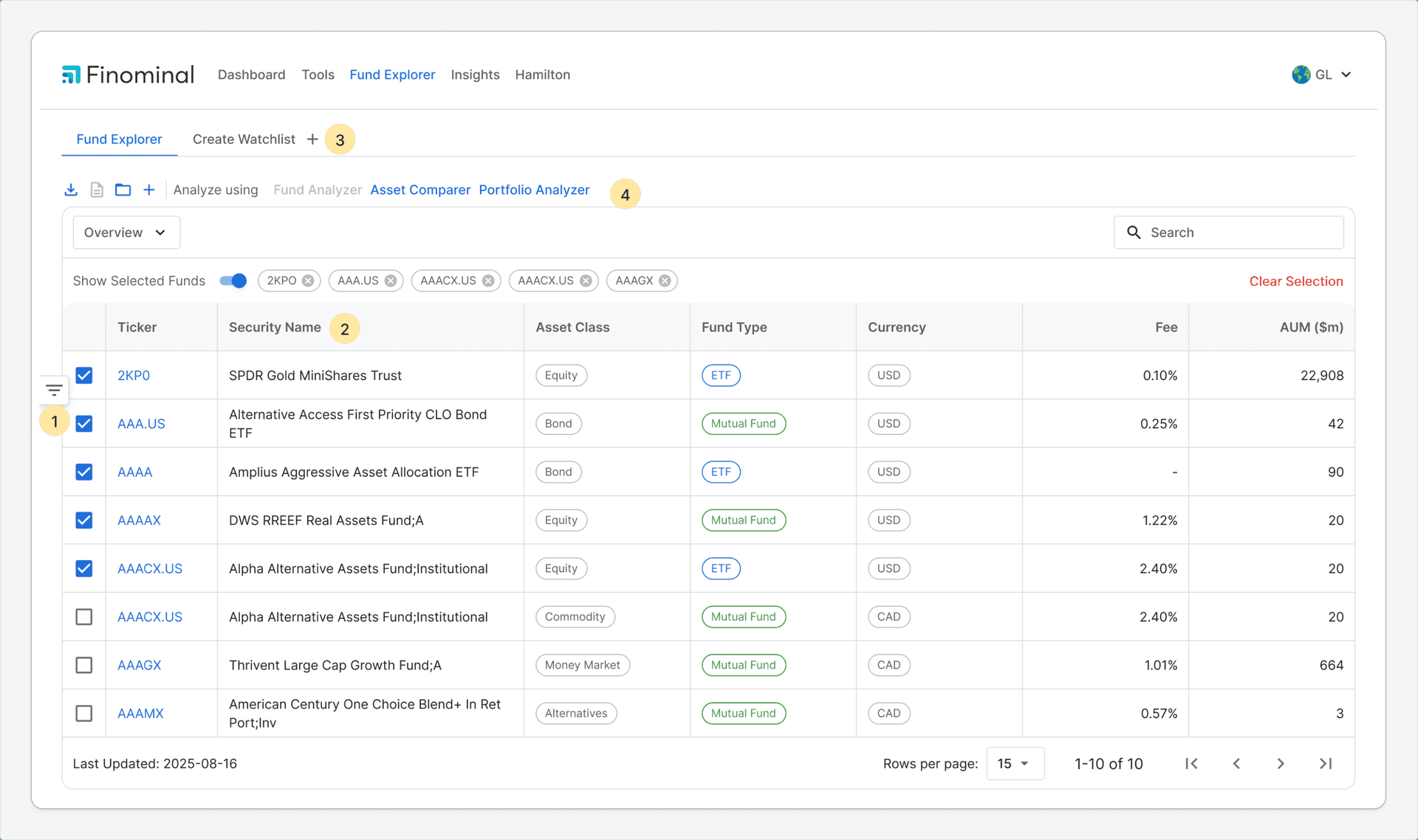Image resolution: width=1418 pixels, height=840 pixels.
Task: Open Tools in top navigation
Action: (318, 75)
